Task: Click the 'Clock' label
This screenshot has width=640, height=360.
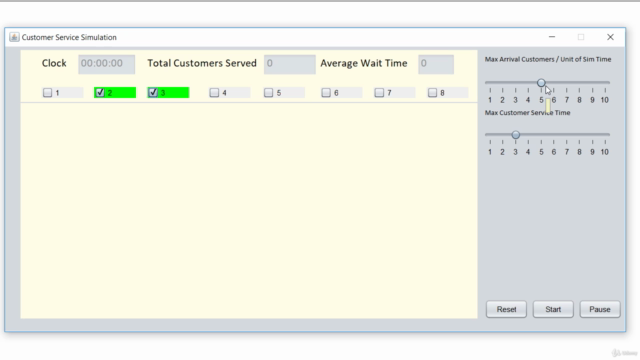Action: pyautogui.click(x=54, y=63)
